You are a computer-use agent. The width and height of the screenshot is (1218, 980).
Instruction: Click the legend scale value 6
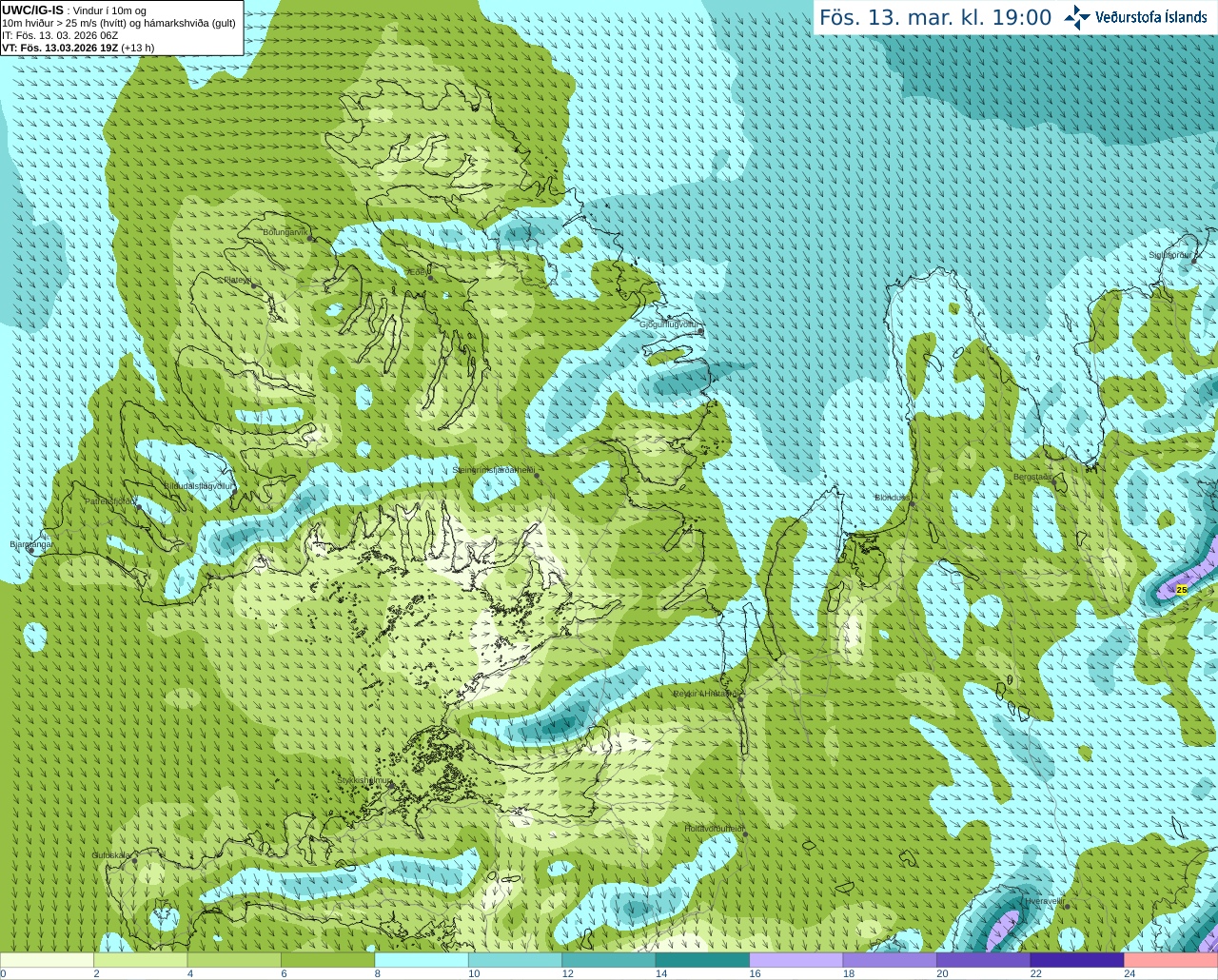click(x=284, y=973)
